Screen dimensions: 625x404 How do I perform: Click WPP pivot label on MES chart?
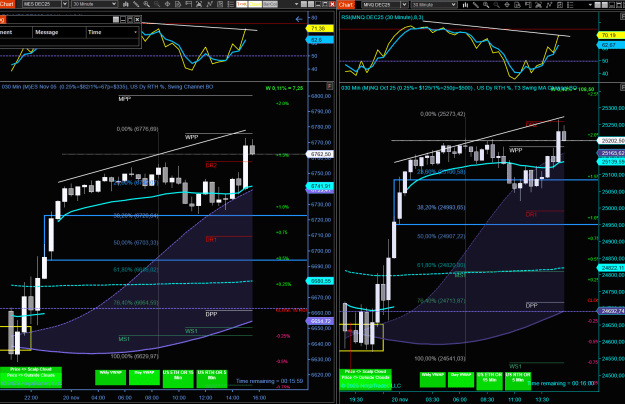192,137
